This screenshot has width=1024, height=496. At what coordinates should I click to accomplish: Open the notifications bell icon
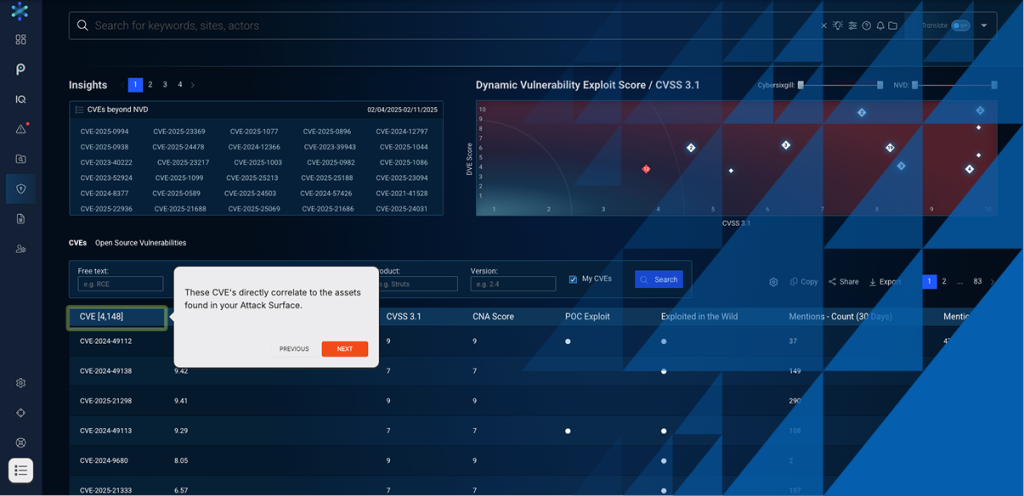point(880,26)
